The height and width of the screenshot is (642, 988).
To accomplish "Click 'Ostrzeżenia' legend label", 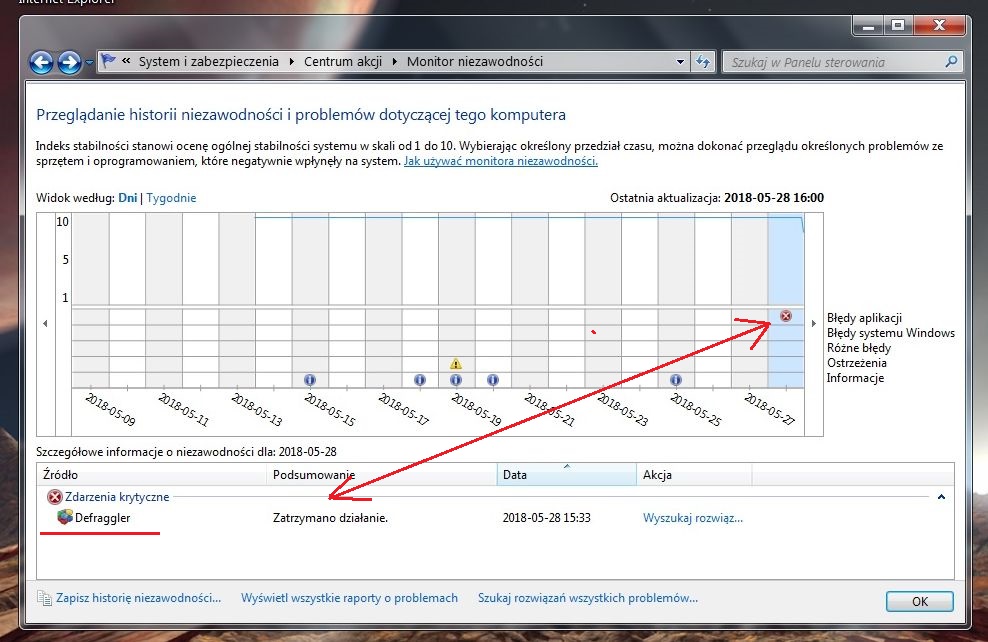I will click(856, 363).
